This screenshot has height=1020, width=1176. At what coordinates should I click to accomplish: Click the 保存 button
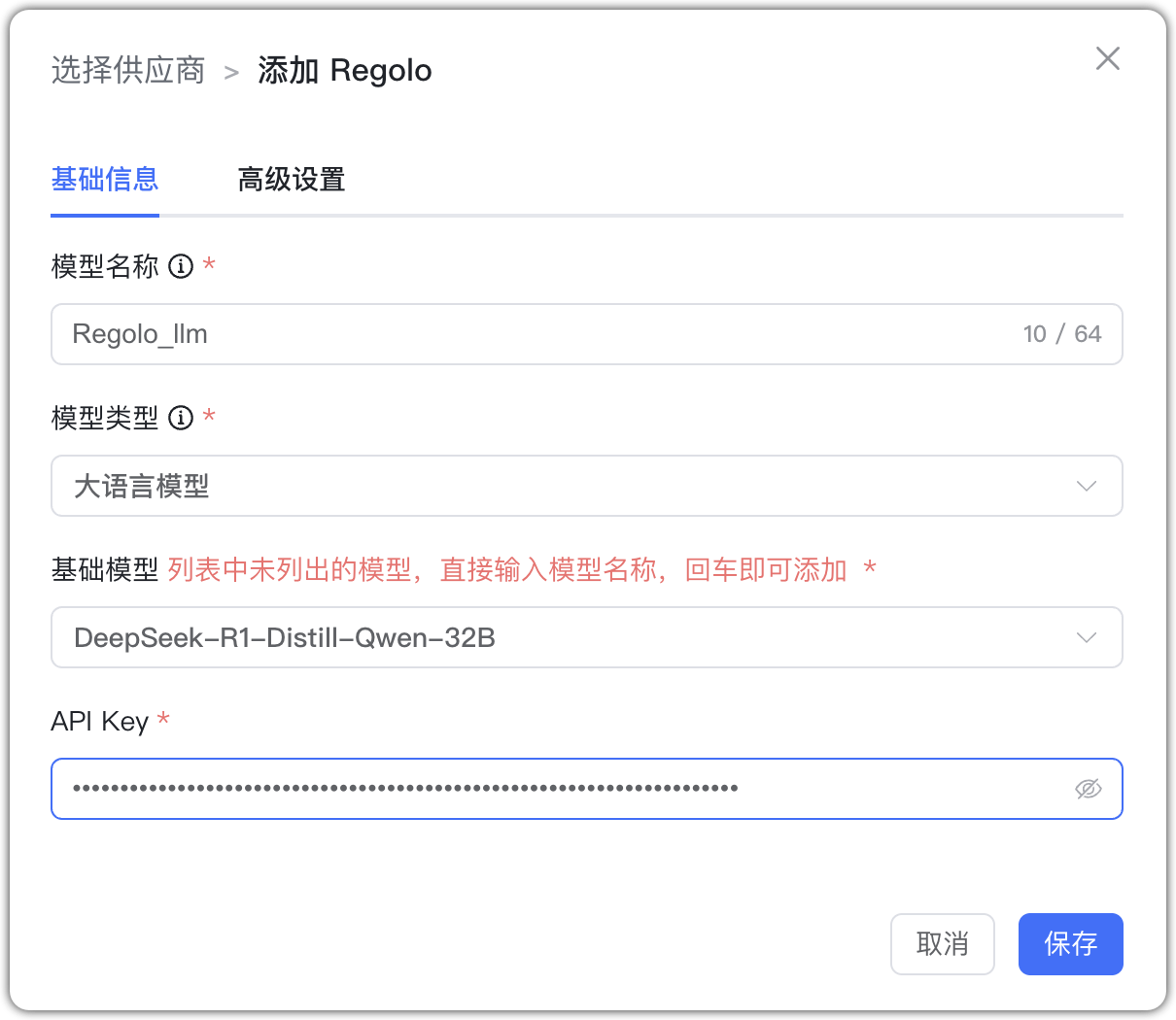click(x=1070, y=943)
